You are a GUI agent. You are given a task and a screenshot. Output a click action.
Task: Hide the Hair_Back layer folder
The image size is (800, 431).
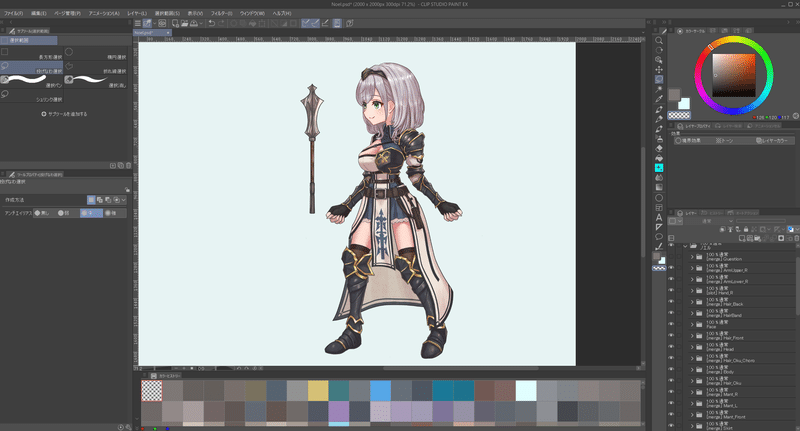pyautogui.click(x=671, y=302)
